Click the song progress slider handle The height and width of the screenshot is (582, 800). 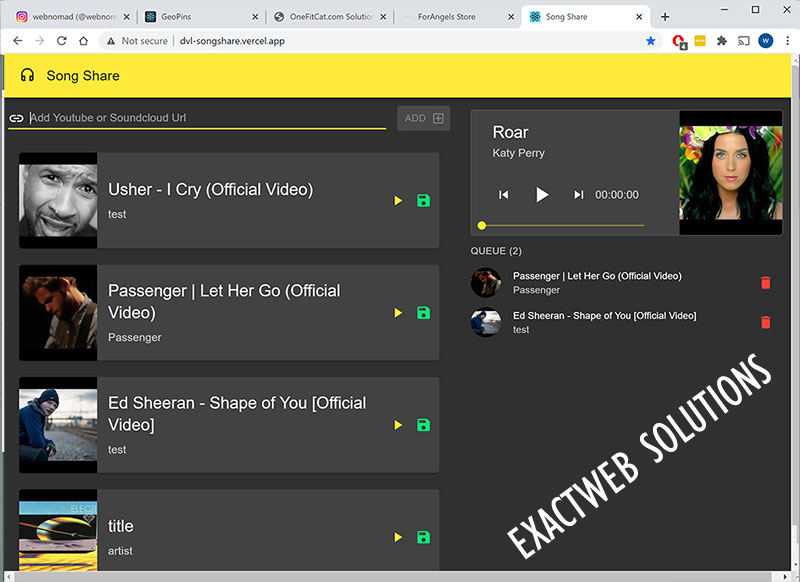pyautogui.click(x=482, y=225)
